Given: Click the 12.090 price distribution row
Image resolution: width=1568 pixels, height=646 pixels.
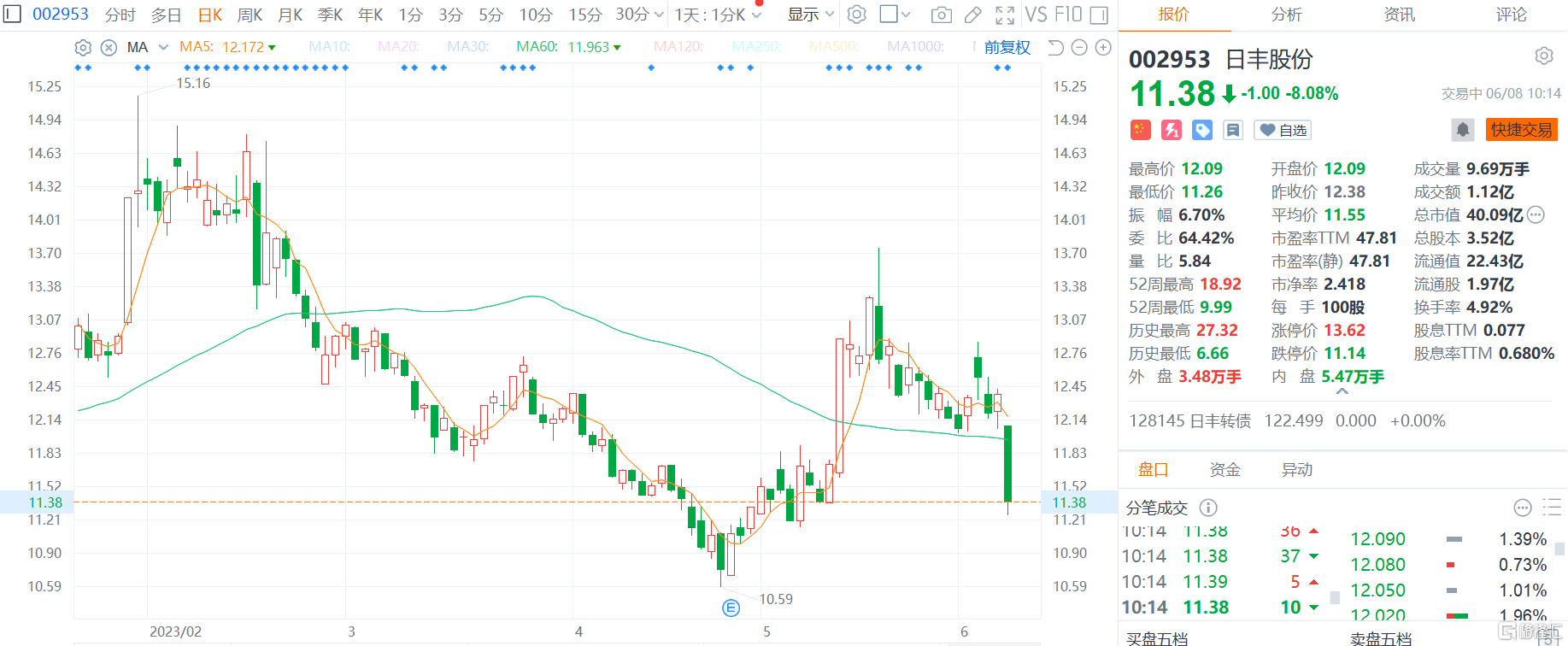Looking at the screenshot, I should point(1448,539).
